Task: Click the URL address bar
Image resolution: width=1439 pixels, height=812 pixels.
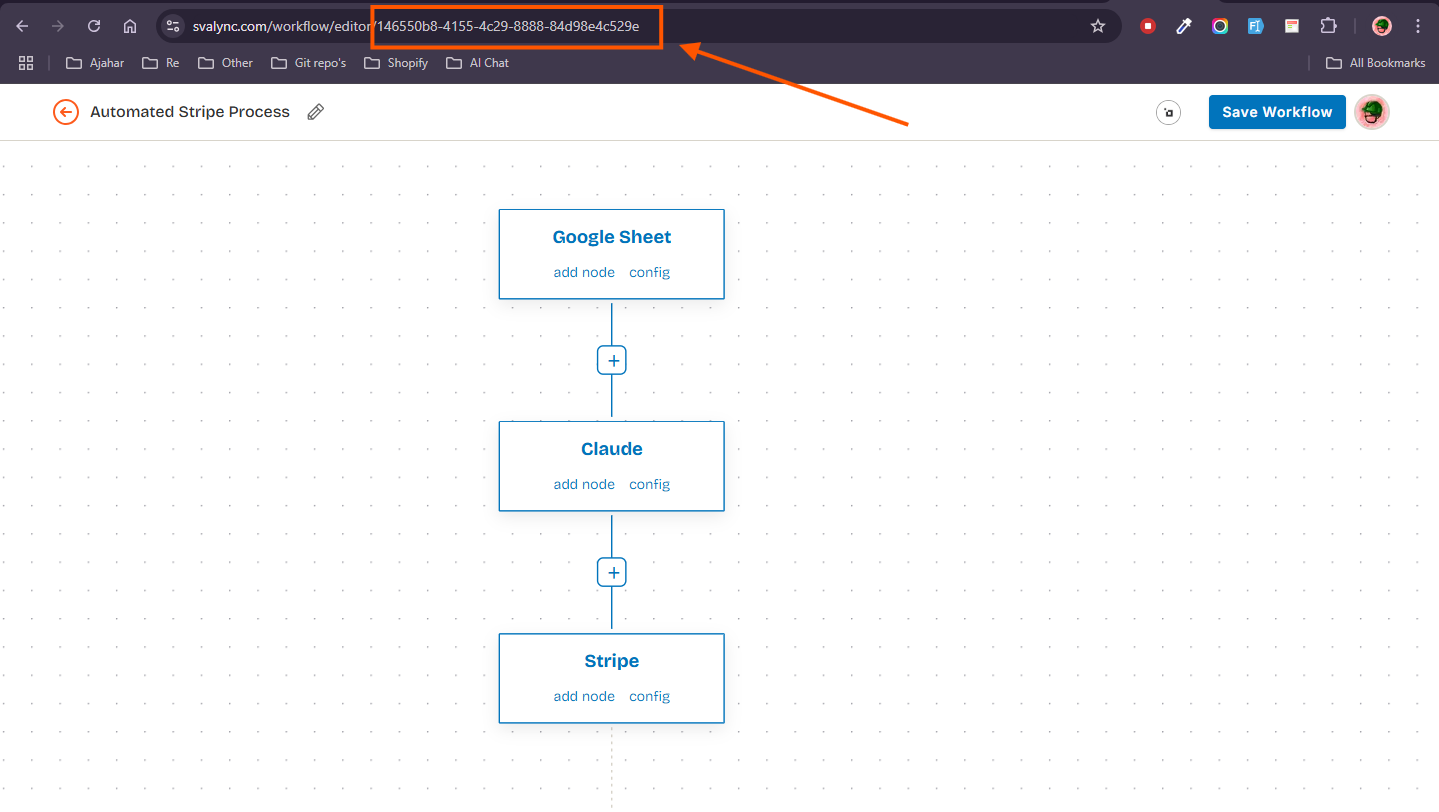Action: point(639,26)
